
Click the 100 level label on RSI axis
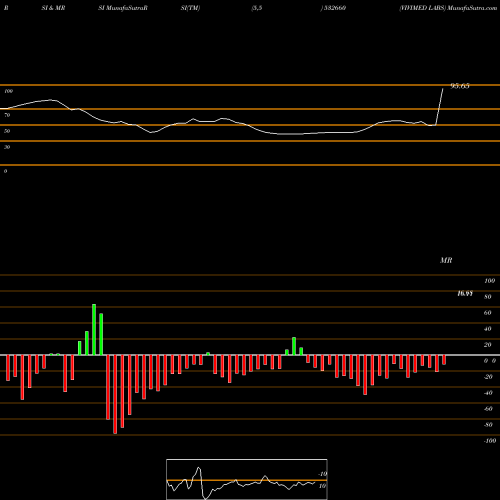pos(8,91)
